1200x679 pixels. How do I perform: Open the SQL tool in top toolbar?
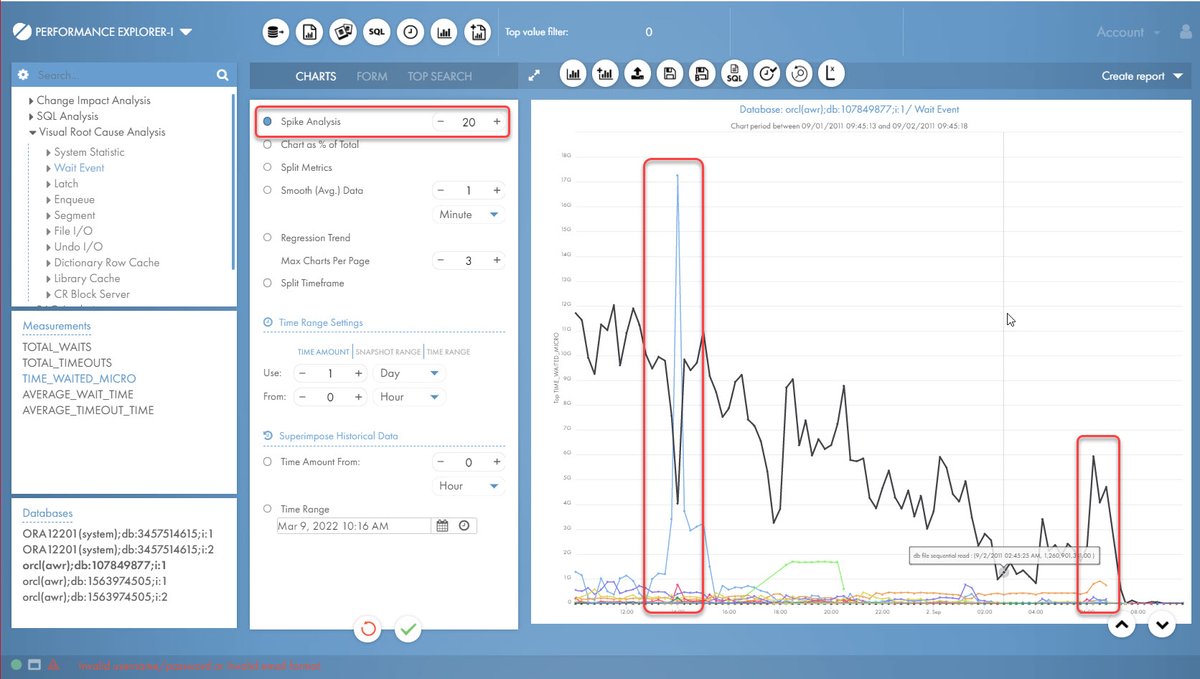point(377,32)
